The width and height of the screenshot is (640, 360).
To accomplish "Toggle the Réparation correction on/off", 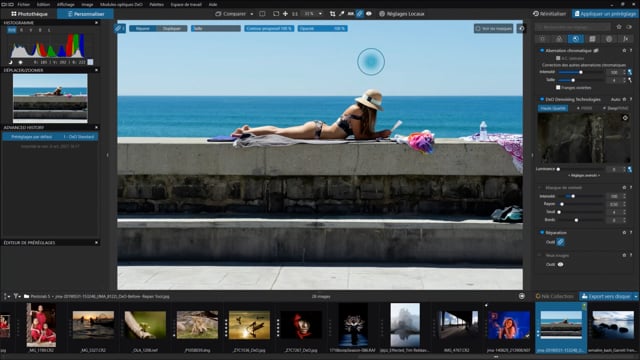I will coord(542,233).
